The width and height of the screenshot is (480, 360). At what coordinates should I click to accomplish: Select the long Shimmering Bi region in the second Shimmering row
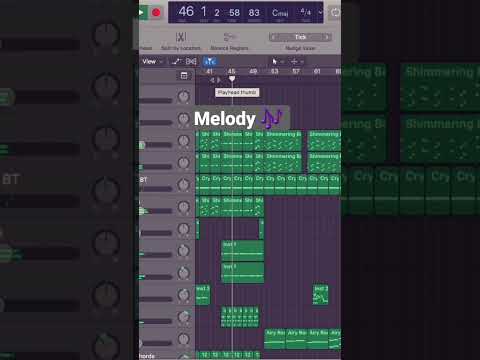(283, 163)
